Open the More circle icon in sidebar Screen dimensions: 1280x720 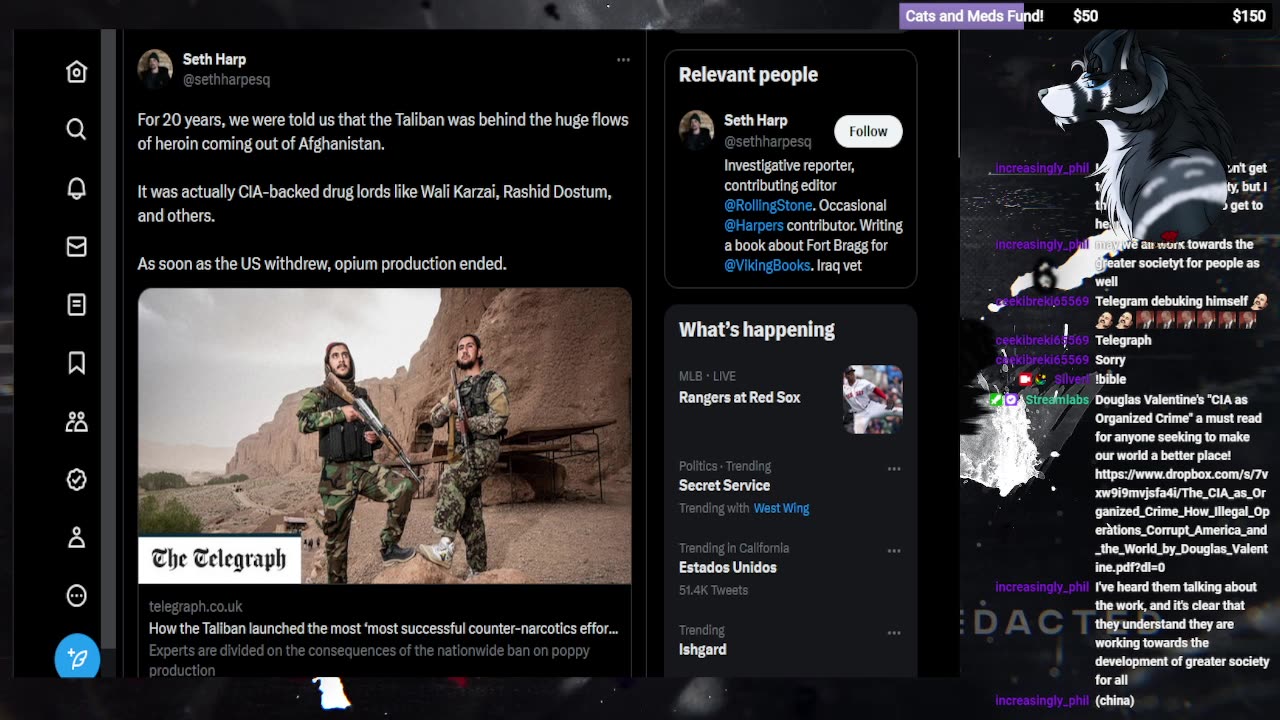tap(76, 596)
